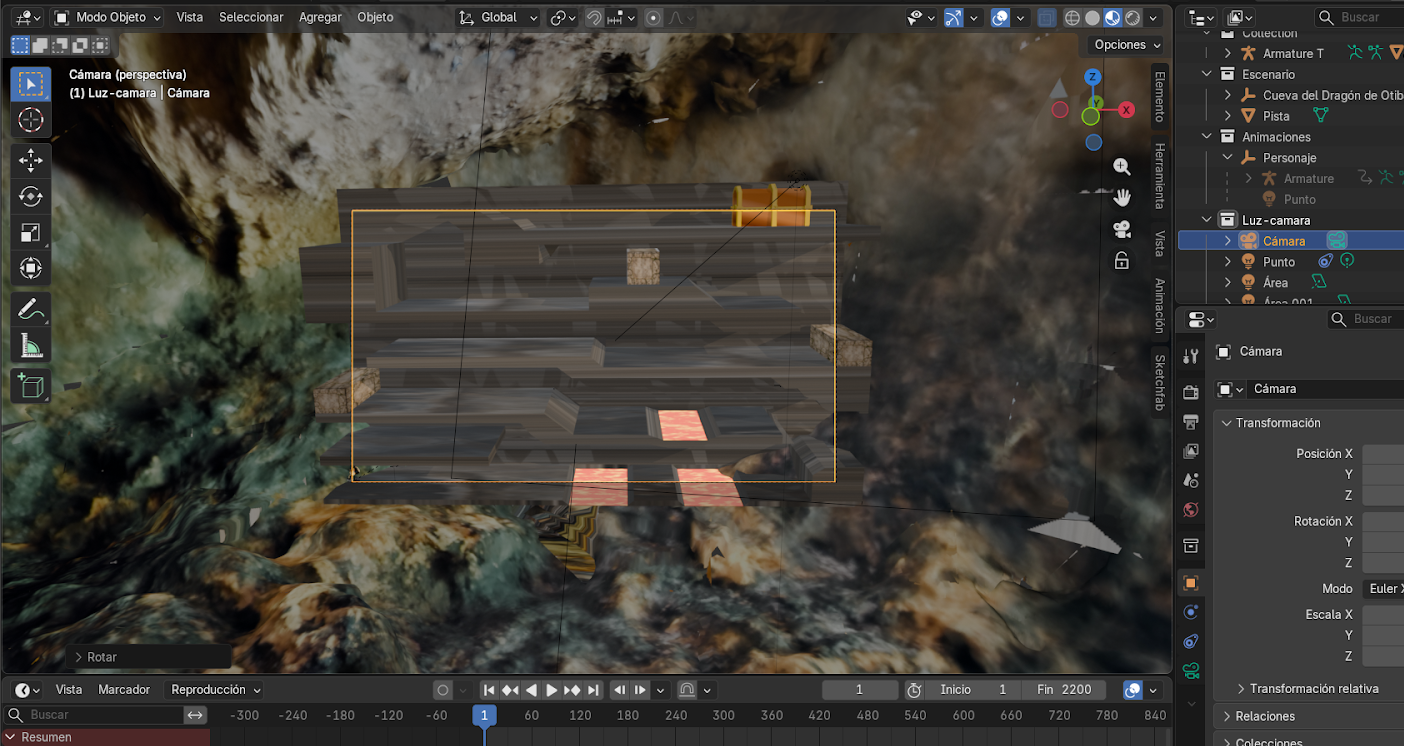
Task: Toggle camera view with the camera icon
Action: coord(1122,229)
